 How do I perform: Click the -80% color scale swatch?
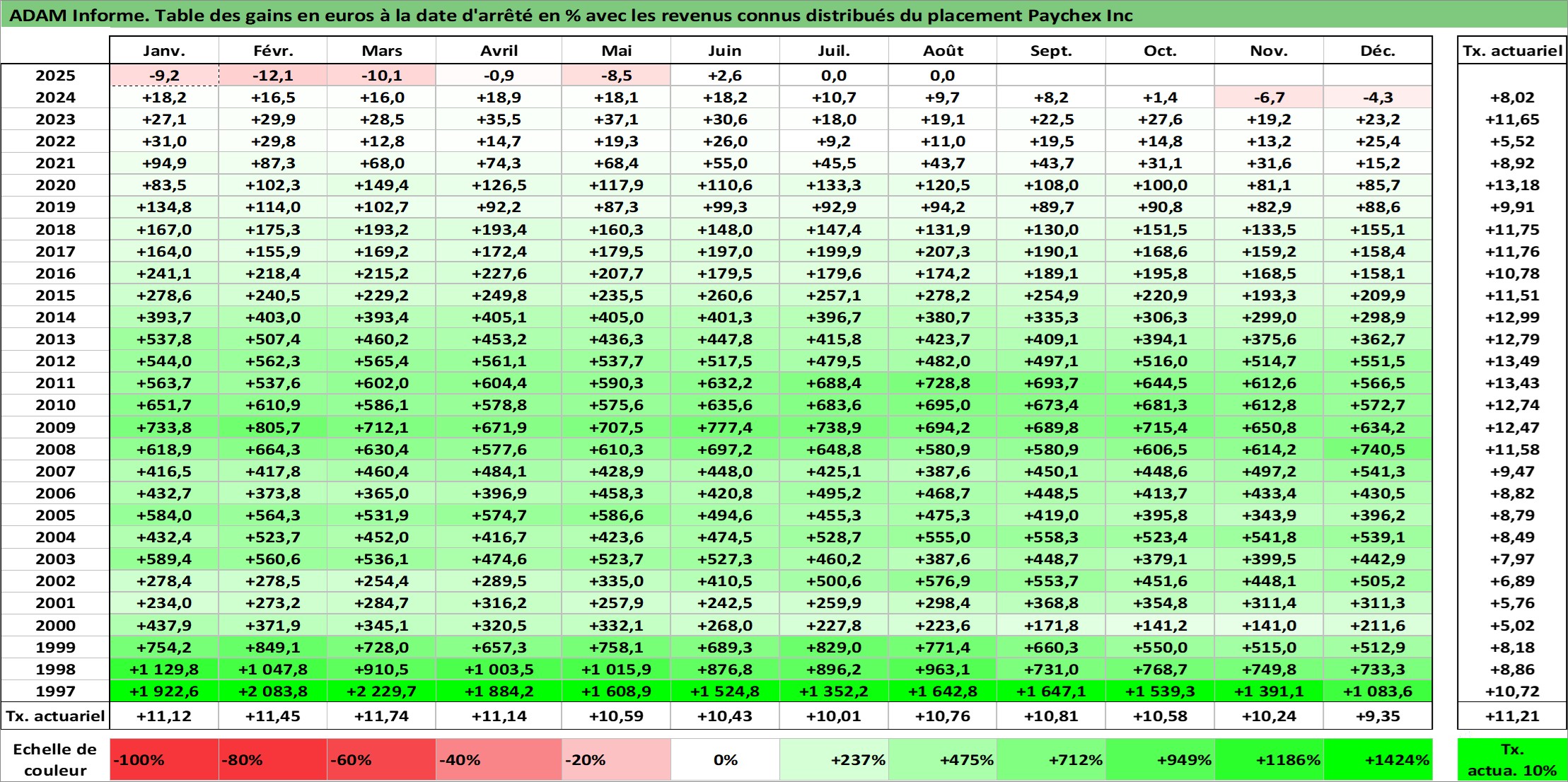273,759
